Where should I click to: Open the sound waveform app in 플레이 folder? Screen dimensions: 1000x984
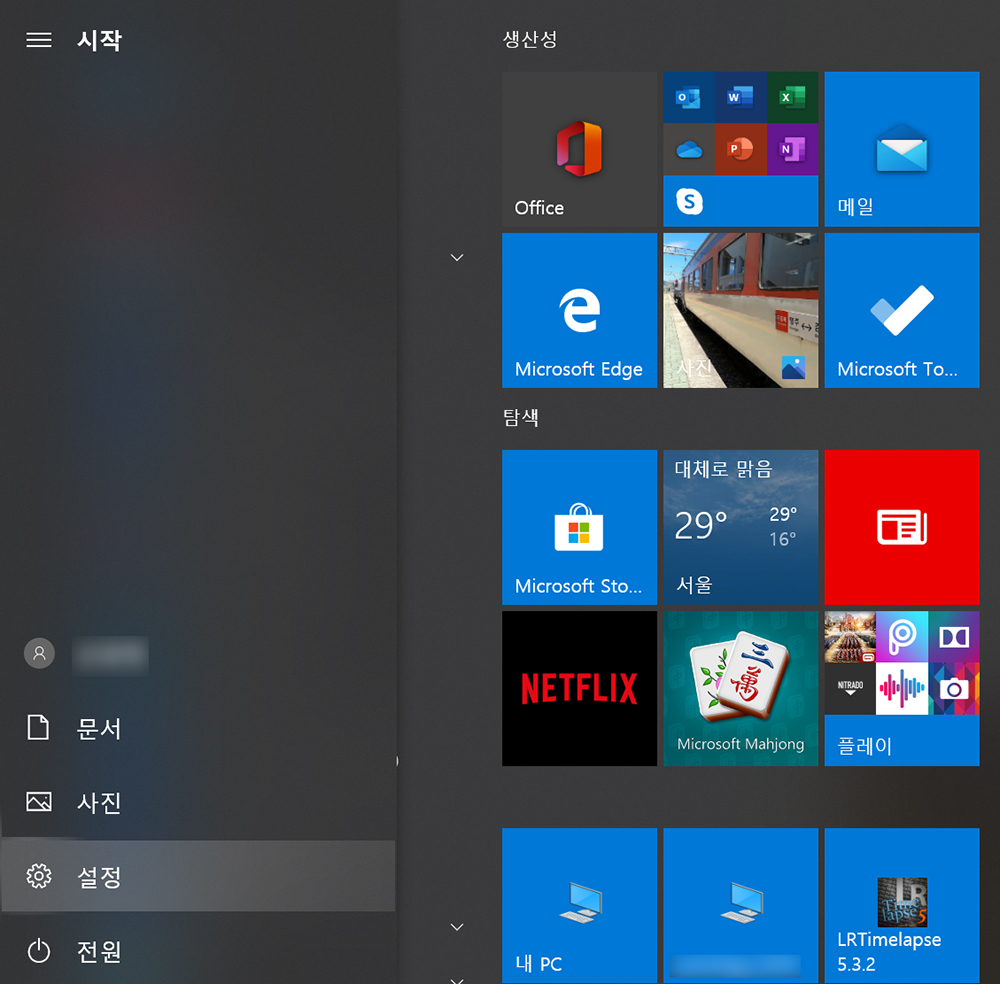[x=902, y=689]
